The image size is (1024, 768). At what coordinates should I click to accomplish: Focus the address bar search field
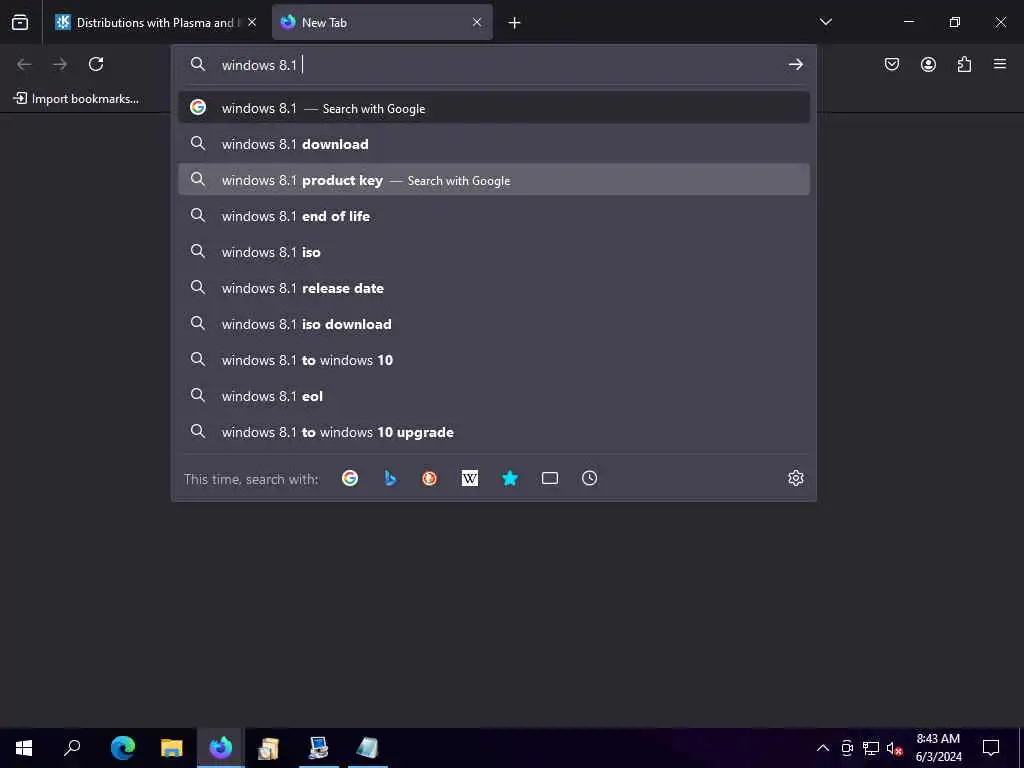496,65
